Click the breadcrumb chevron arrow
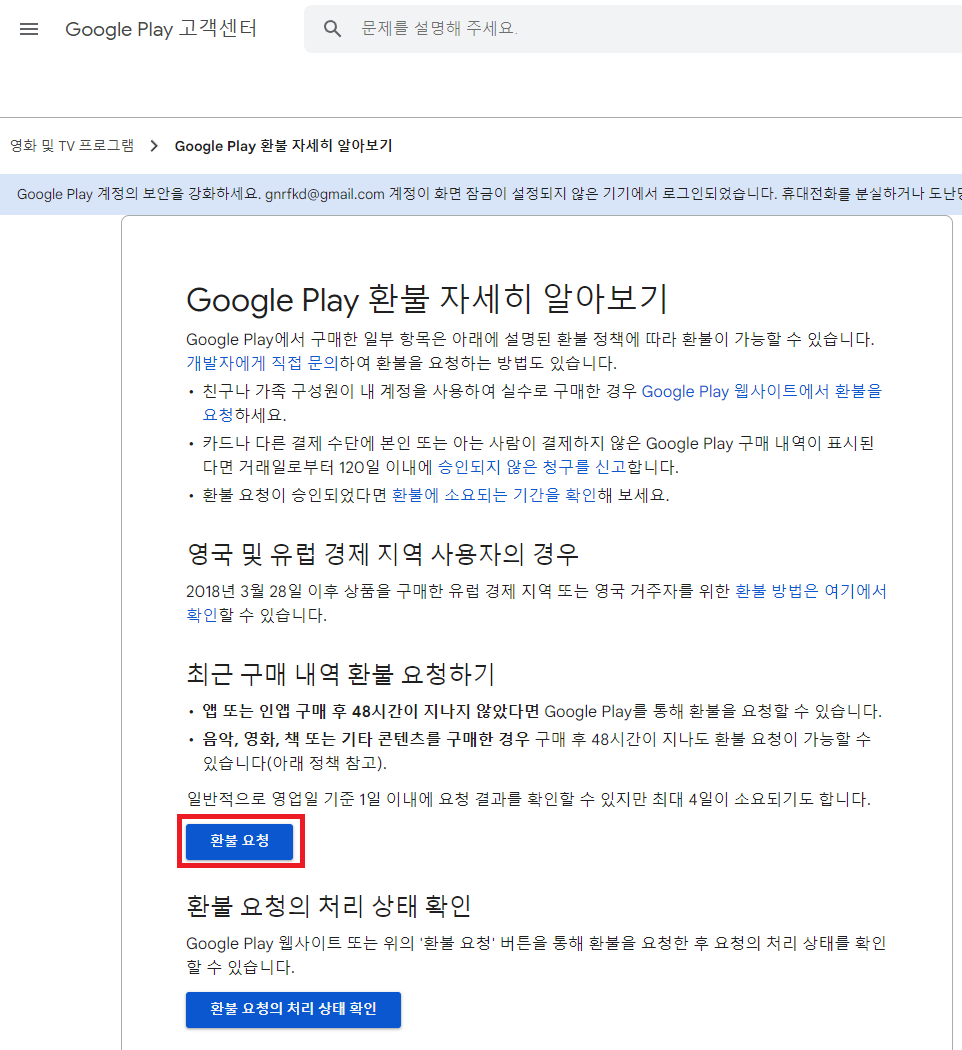This screenshot has width=962, height=1050. [154, 145]
